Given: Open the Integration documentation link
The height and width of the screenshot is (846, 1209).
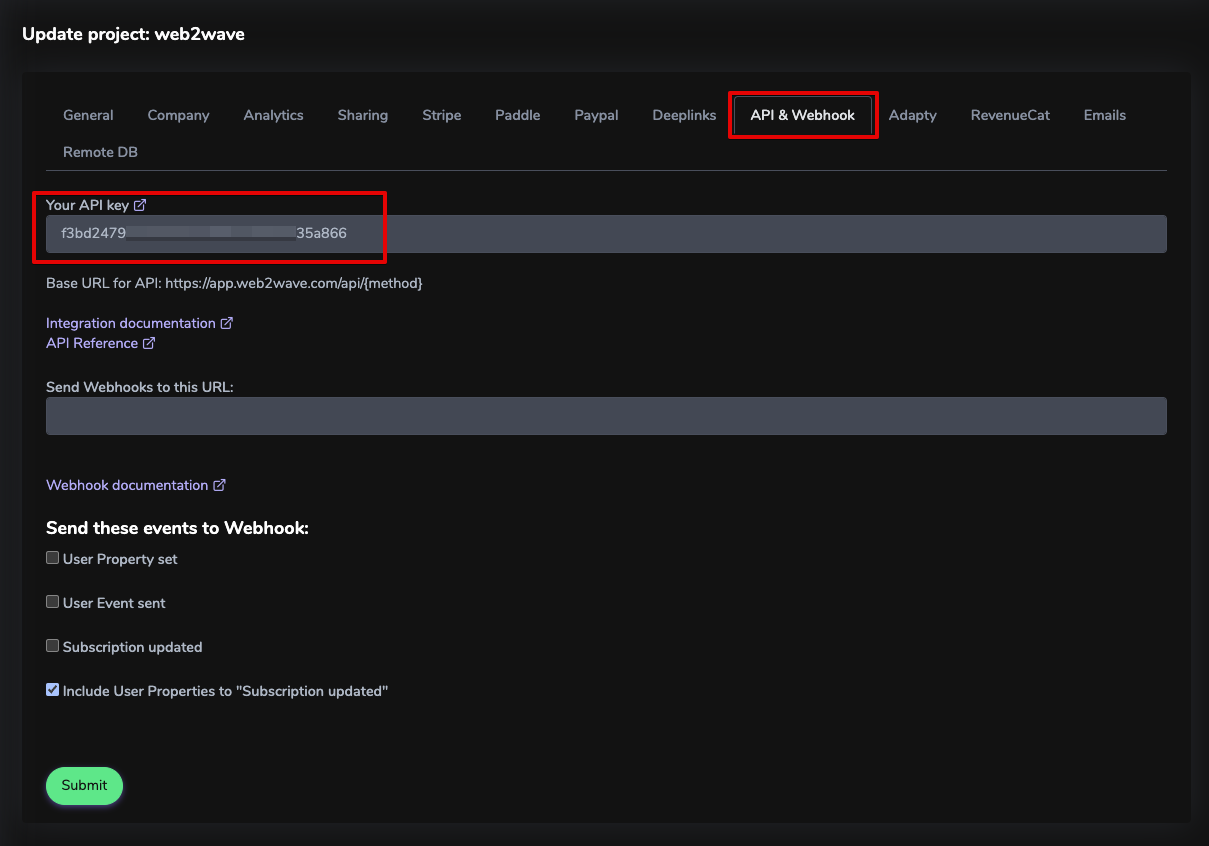Looking at the screenshot, I should (131, 323).
